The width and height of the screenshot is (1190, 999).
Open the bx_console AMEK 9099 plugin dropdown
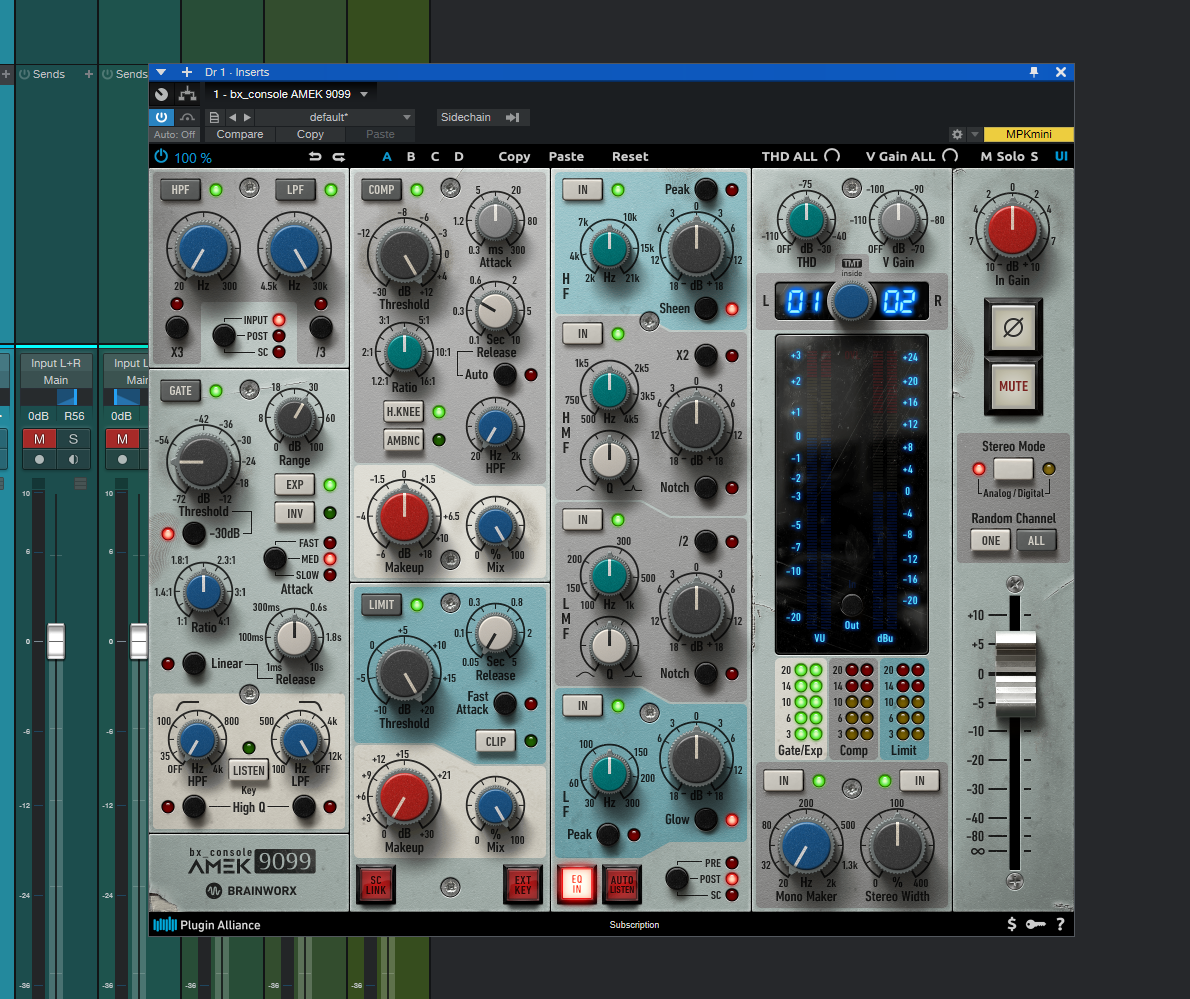coord(364,94)
